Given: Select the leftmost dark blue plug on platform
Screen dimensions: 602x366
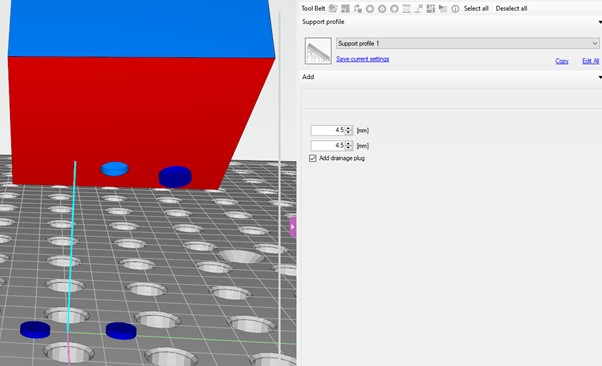Looking at the screenshot, I should click(x=35, y=330).
